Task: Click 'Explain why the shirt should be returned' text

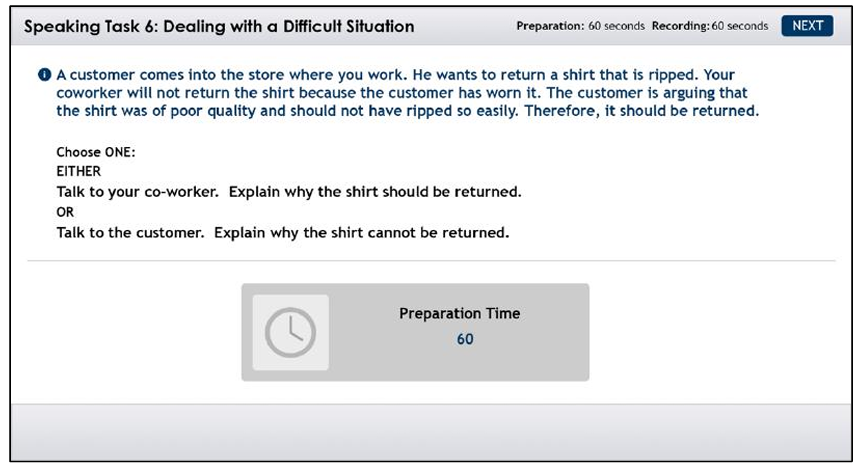Action: pos(375,192)
